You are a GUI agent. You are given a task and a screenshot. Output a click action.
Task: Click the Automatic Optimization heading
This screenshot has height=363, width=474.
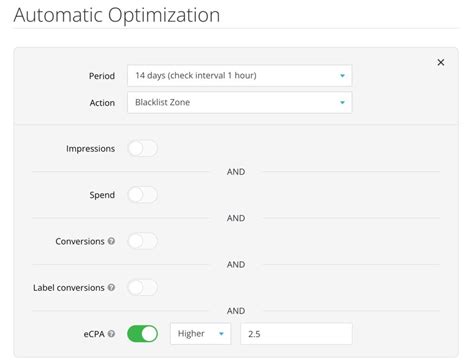[117, 15]
